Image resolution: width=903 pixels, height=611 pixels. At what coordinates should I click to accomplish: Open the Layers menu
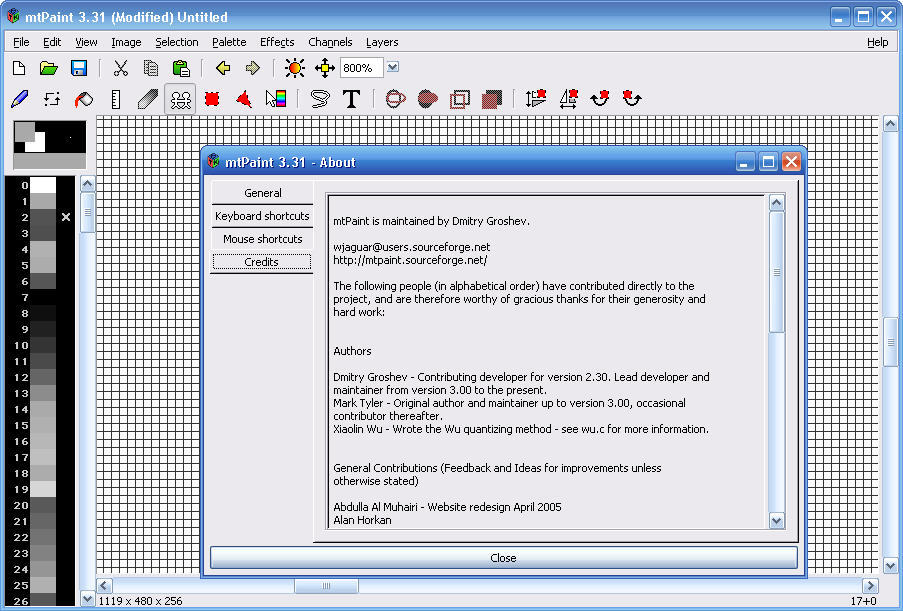tap(382, 42)
